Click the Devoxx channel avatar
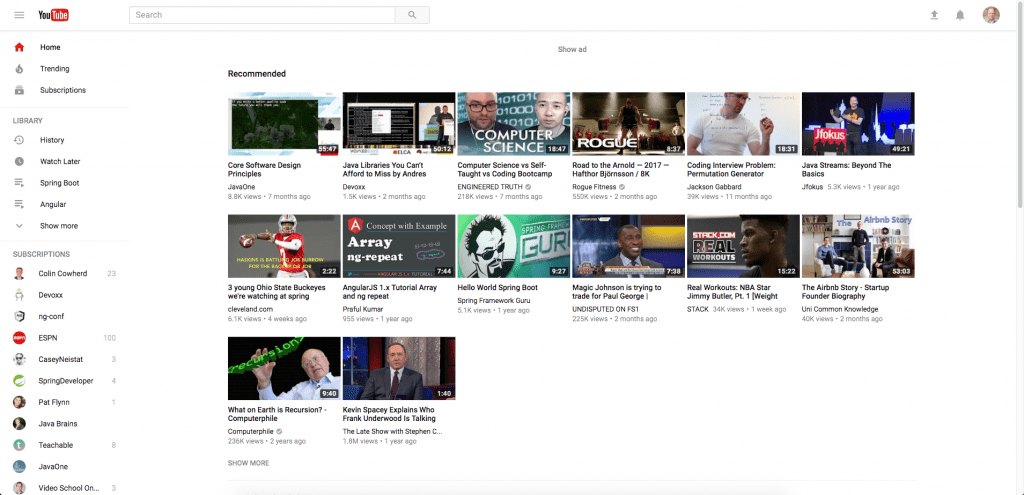 (20, 295)
